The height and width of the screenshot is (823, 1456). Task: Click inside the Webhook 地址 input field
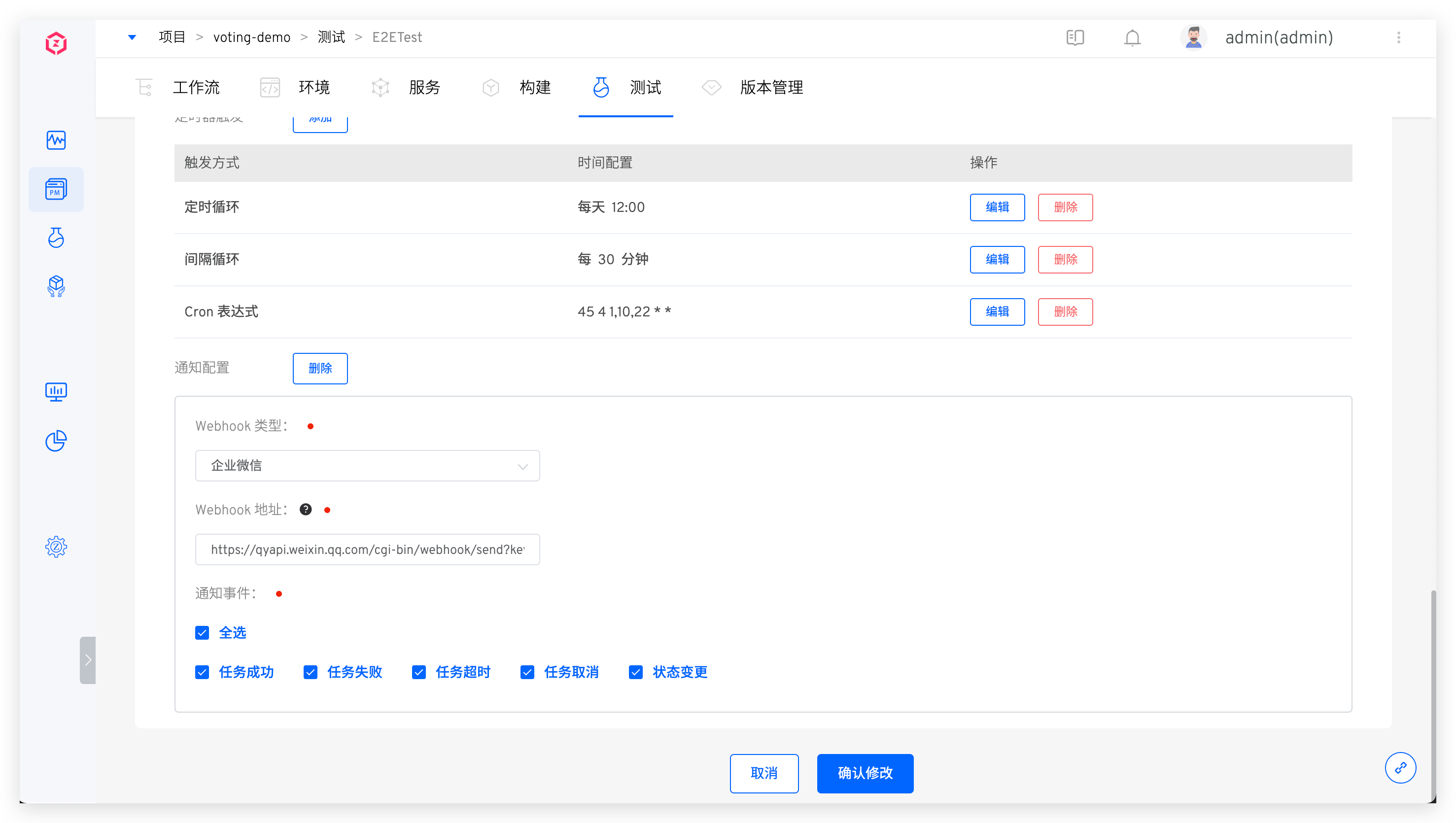(367, 549)
